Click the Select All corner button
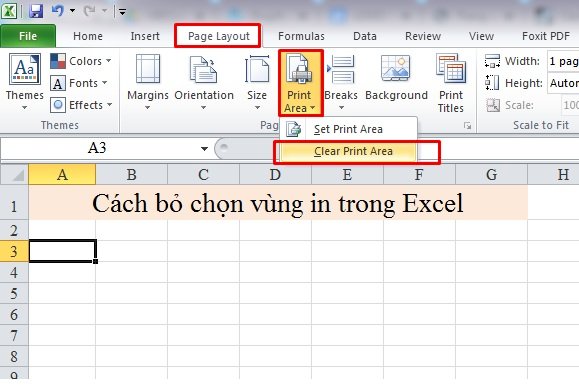The width and height of the screenshot is (579, 388). (14, 174)
